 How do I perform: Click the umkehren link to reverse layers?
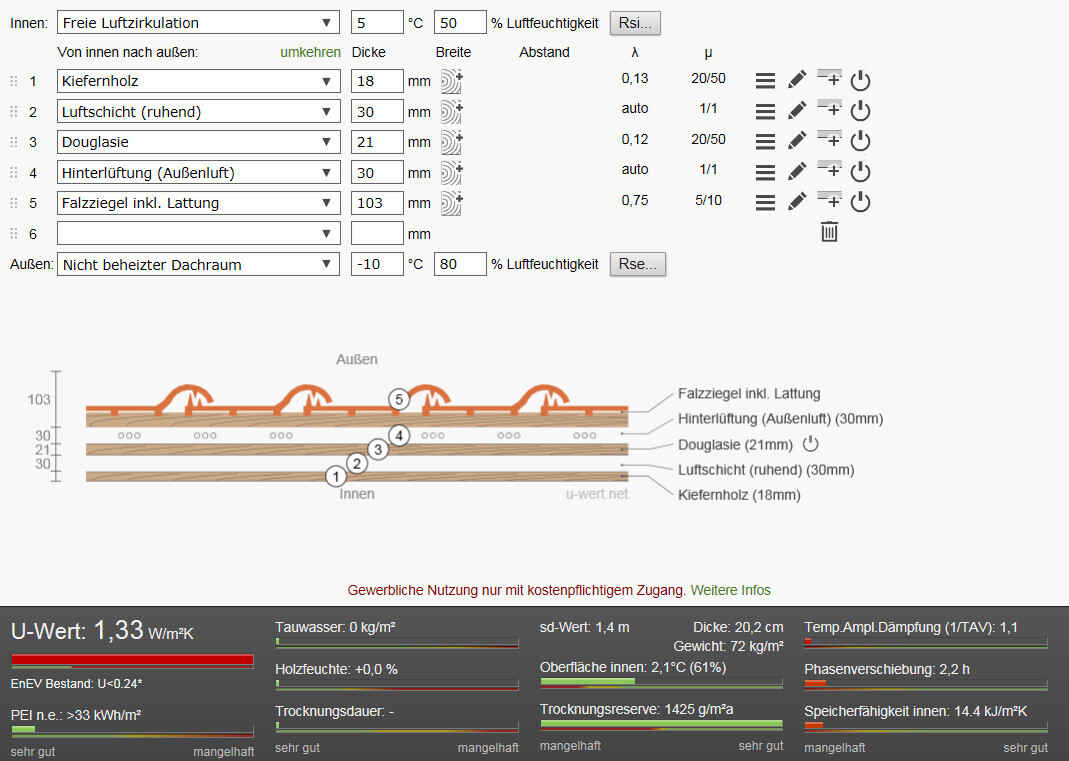click(310, 52)
